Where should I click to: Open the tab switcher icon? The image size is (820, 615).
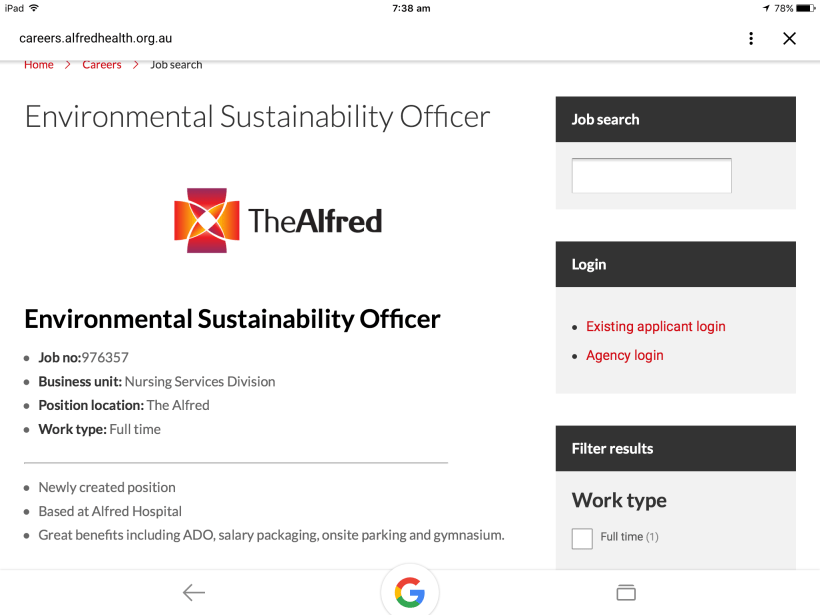click(626, 593)
